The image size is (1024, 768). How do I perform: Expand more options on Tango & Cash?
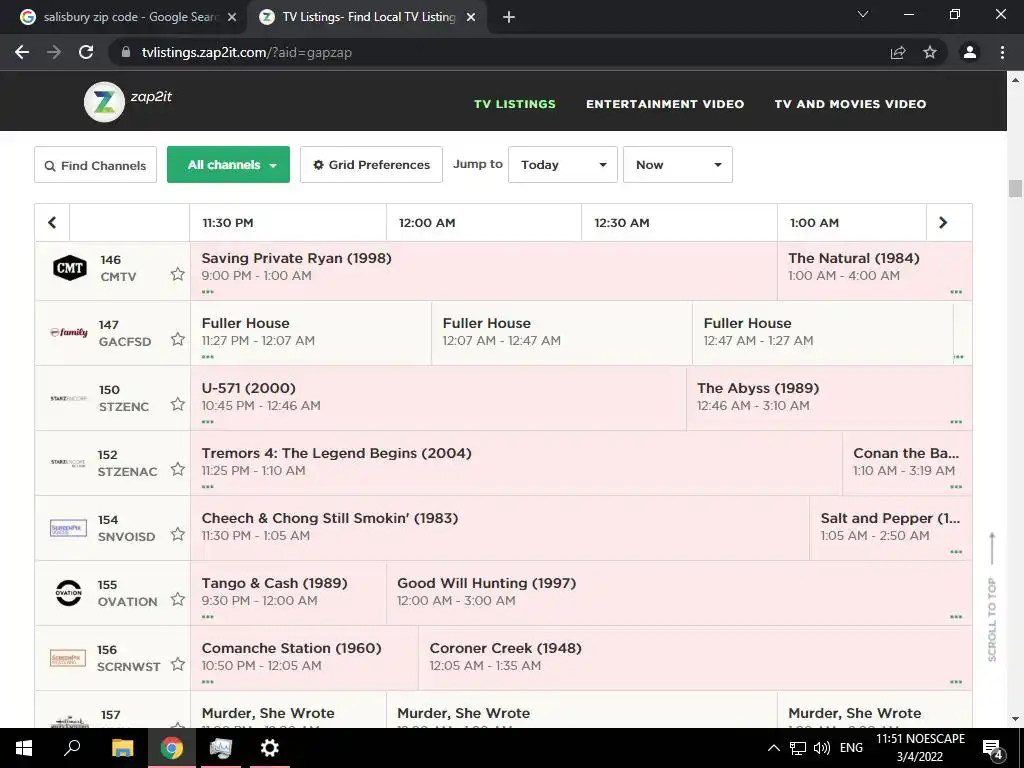pos(208,617)
